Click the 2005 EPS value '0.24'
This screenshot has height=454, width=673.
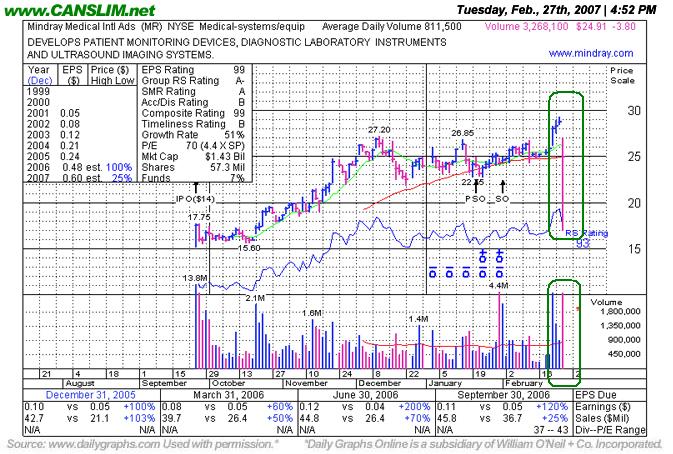70,157
